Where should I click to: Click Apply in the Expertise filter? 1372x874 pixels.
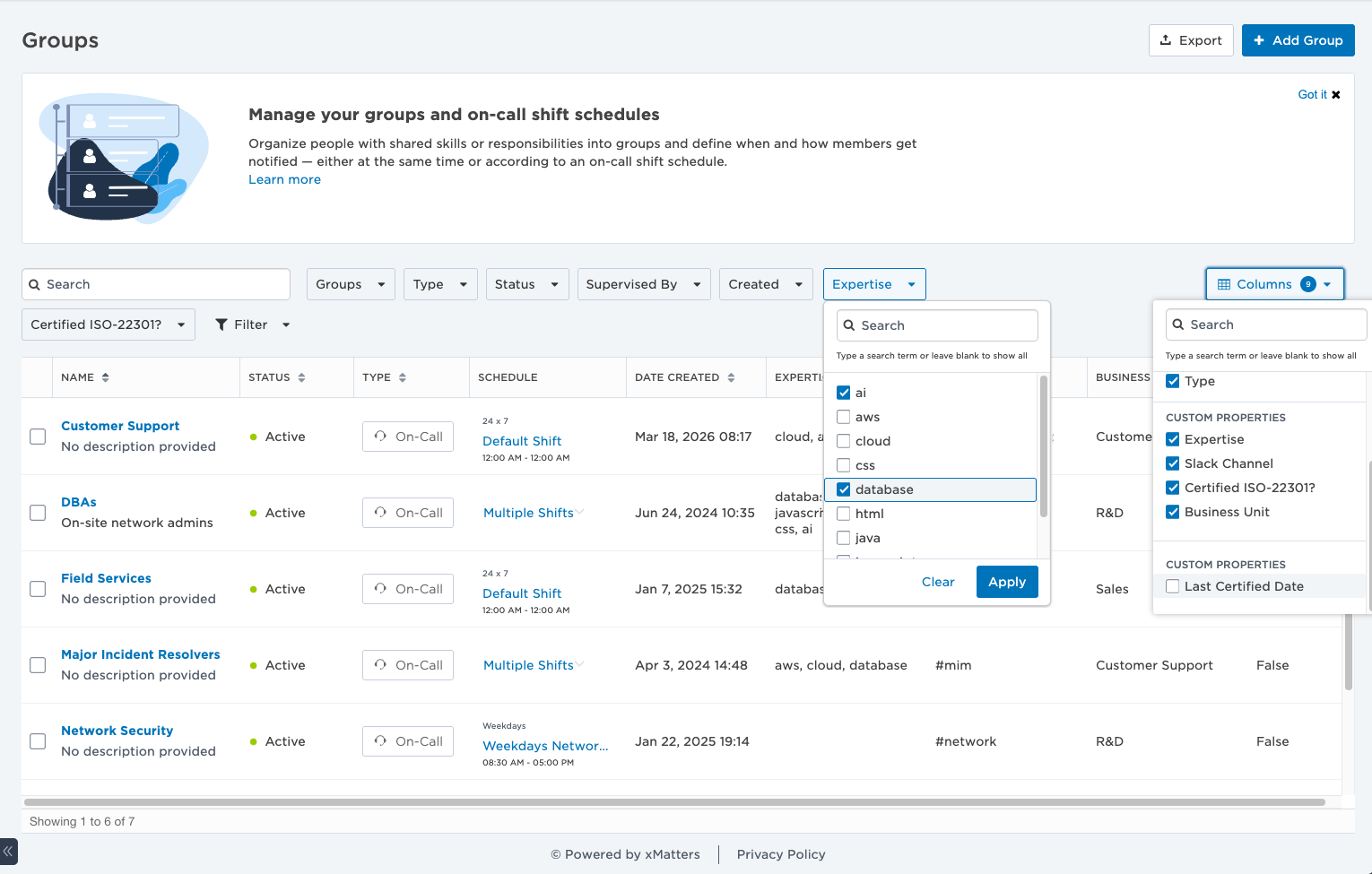(x=1007, y=582)
